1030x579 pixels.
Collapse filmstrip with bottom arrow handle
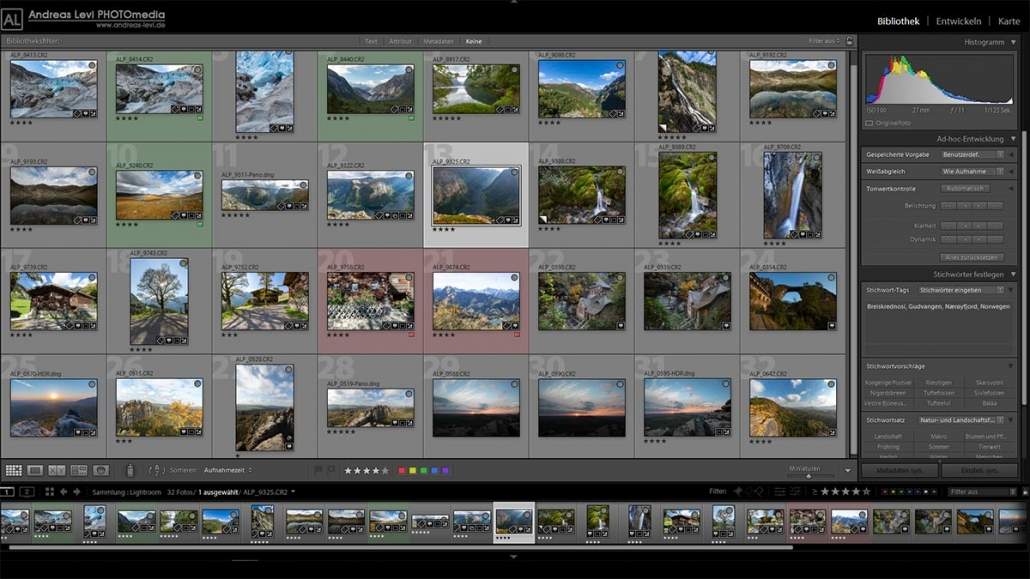(514, 557)
